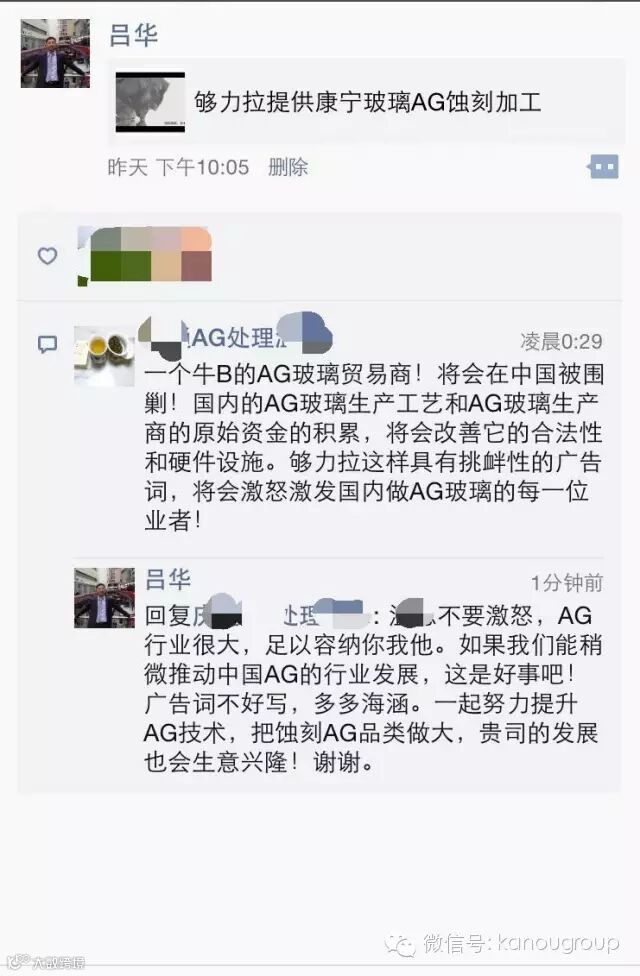640x976 pixels.
Task: Click the 微信号: kanougroup watermark text
Action: 521,944
